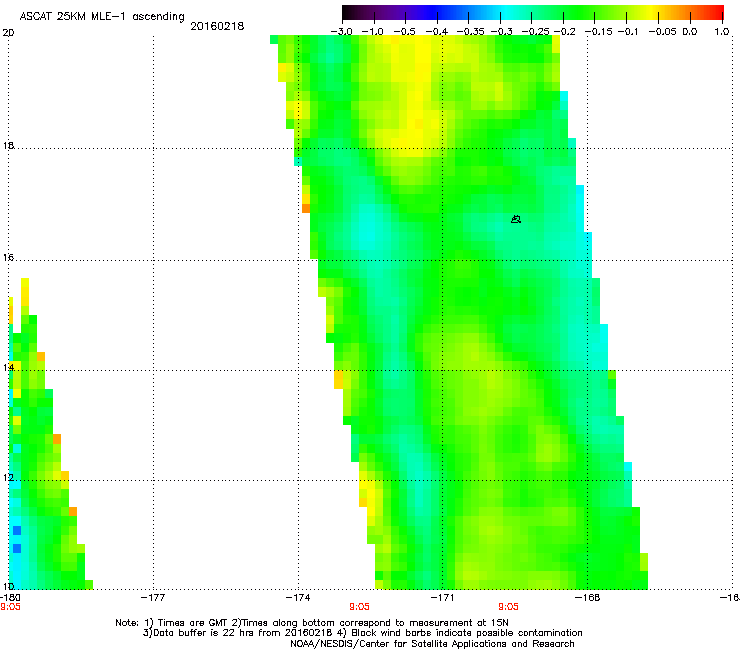The width and height of the screenshot is (740, 650).
Task: Click the latitude 18 axis label
Action: [8, 145]
